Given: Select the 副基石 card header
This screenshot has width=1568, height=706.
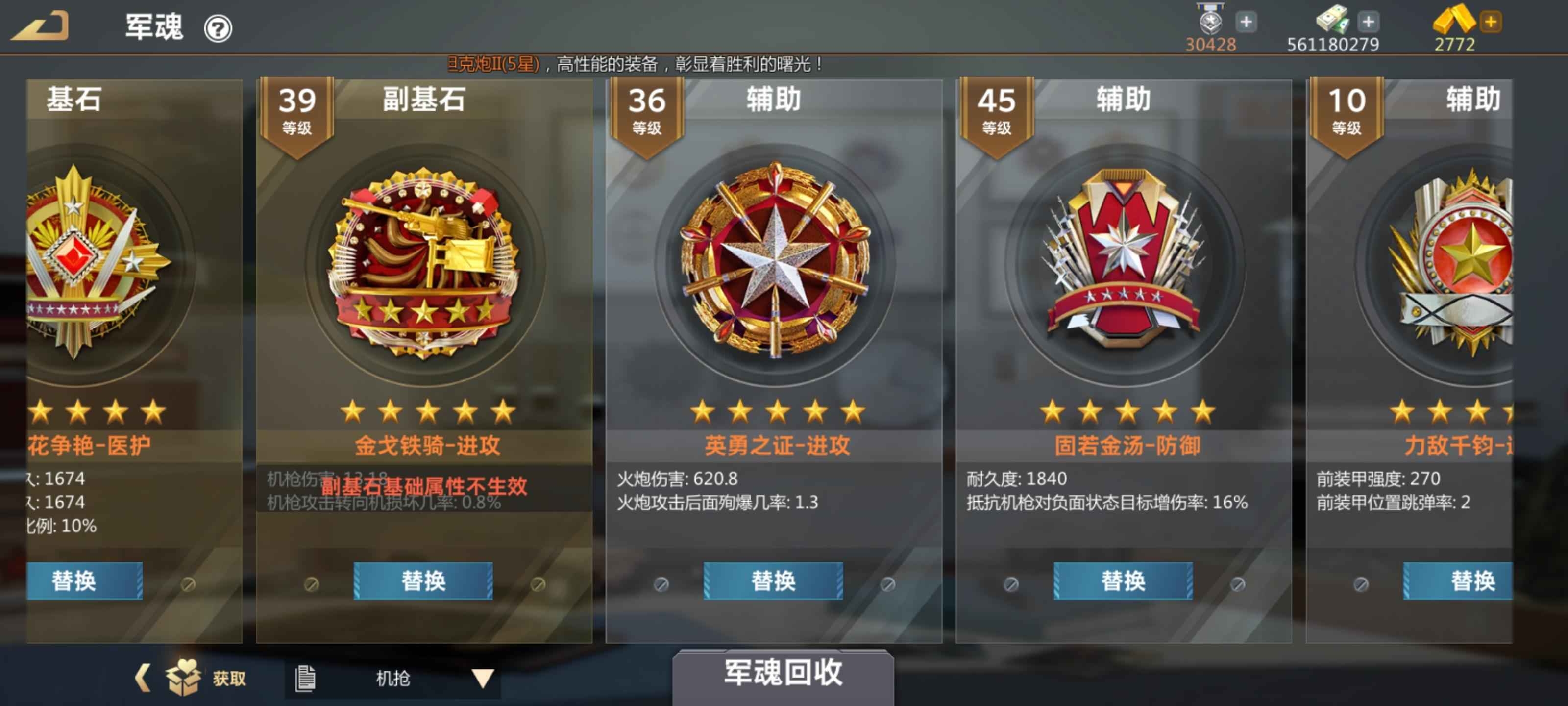Looking at the screenshot, I should coord(424,99).
